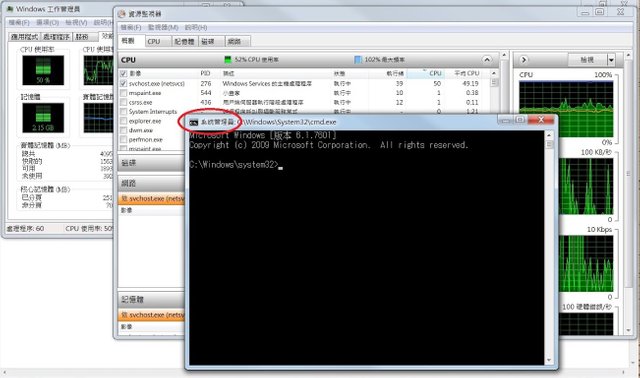Click the green 52% CPU usage indicator icon
This screenshot has width=640, height=378.
coord(228,60)
